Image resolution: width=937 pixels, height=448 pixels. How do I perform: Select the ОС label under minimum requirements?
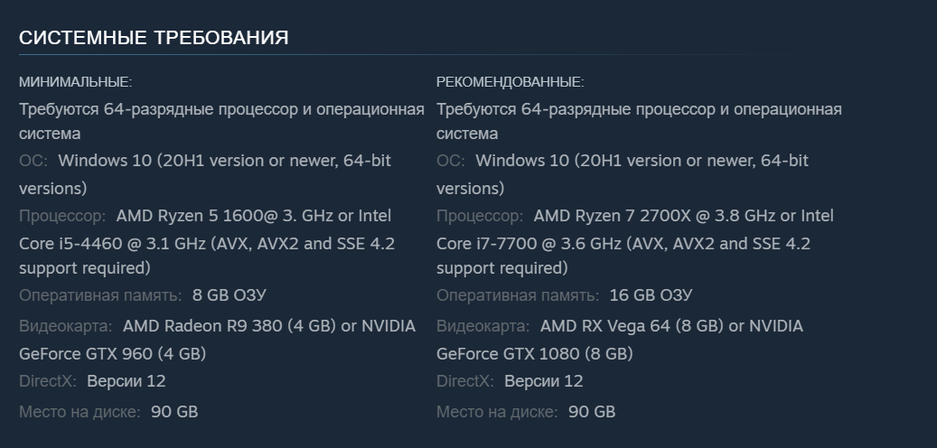[32, 160]
